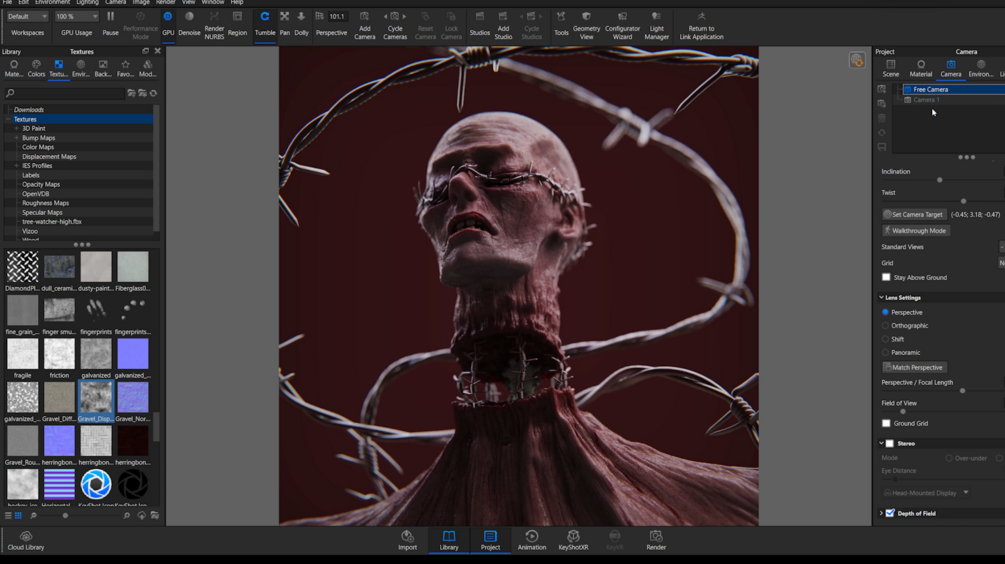Viewport: 1005px width, 564px height.
Task: Open the Window menu
Action: coord(213,3)
